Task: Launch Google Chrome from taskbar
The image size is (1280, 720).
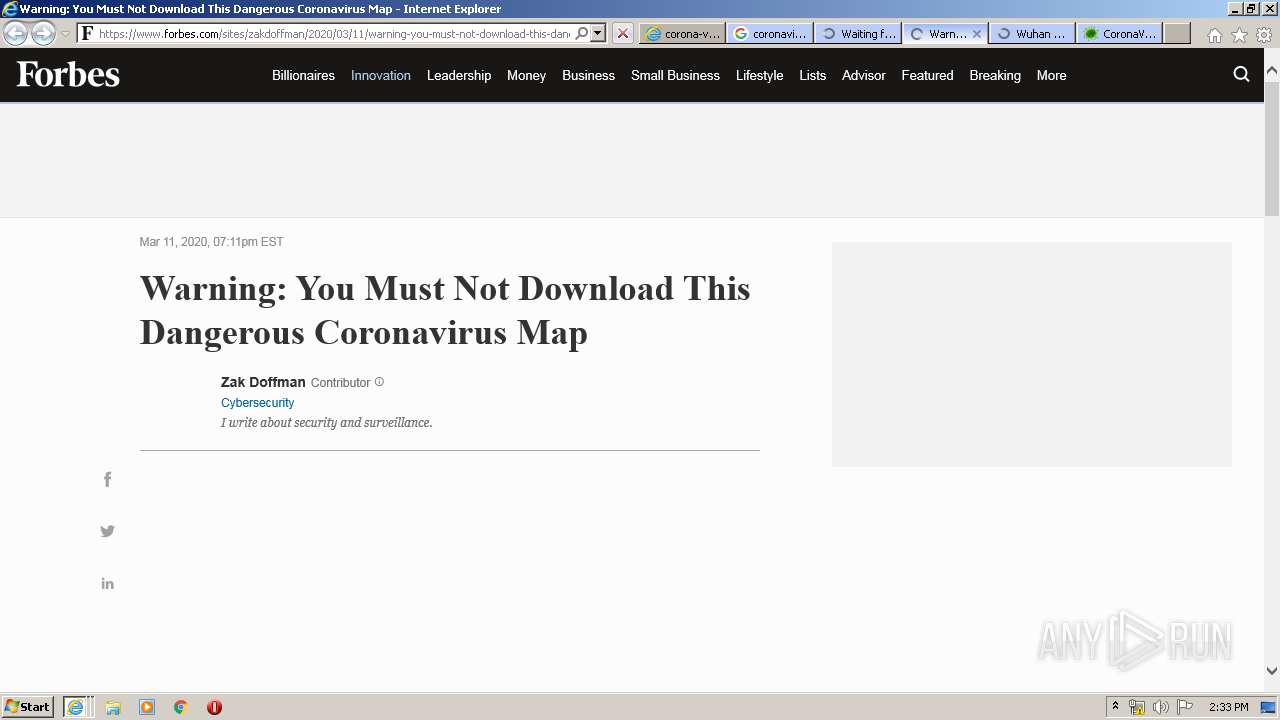Action: 181,707
